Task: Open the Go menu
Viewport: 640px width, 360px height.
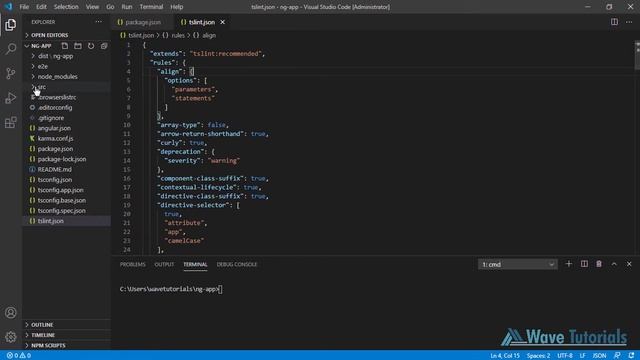Action: pos(110,7)
